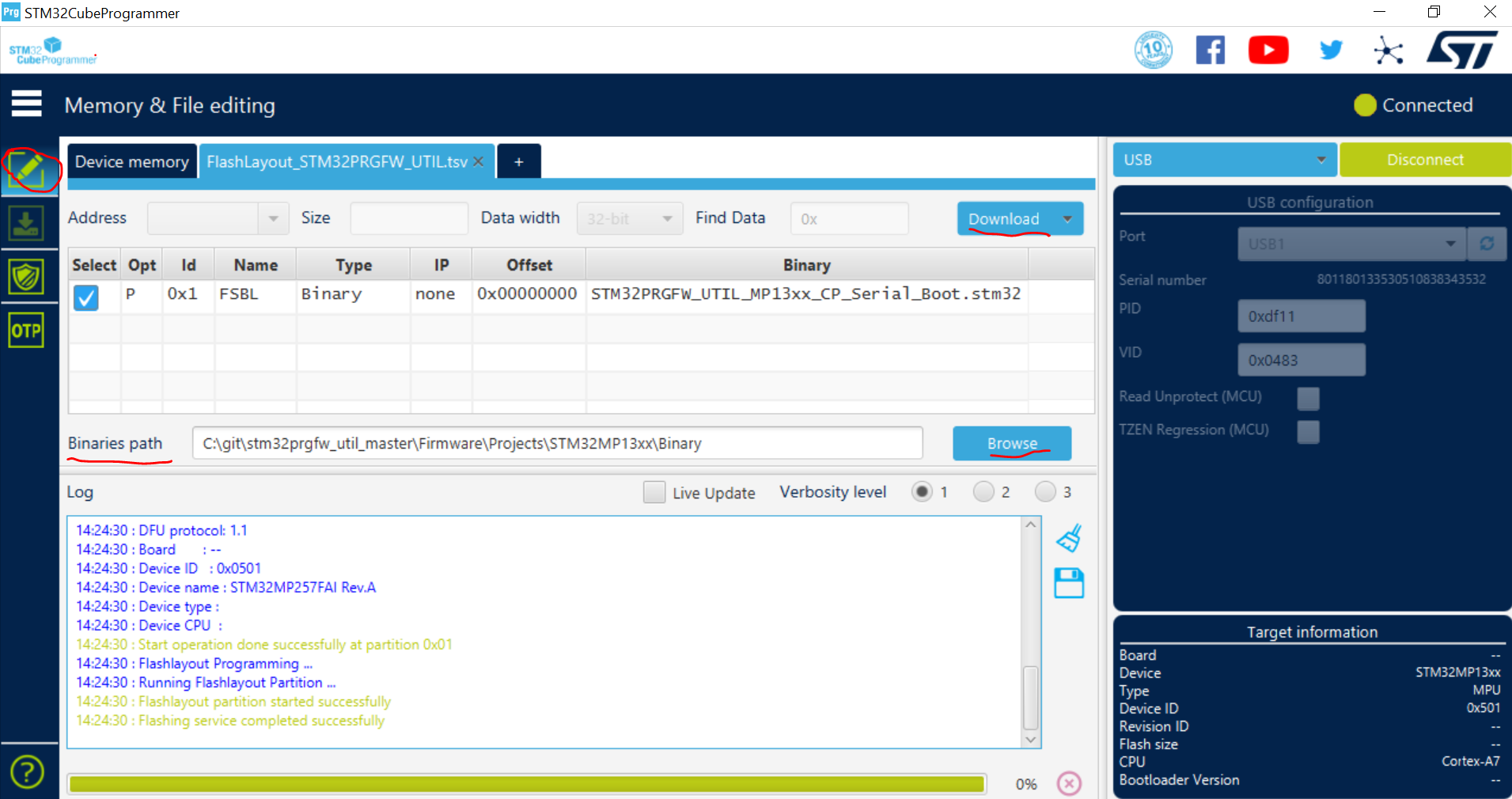Click the Disconnect button

[1425, 160]
